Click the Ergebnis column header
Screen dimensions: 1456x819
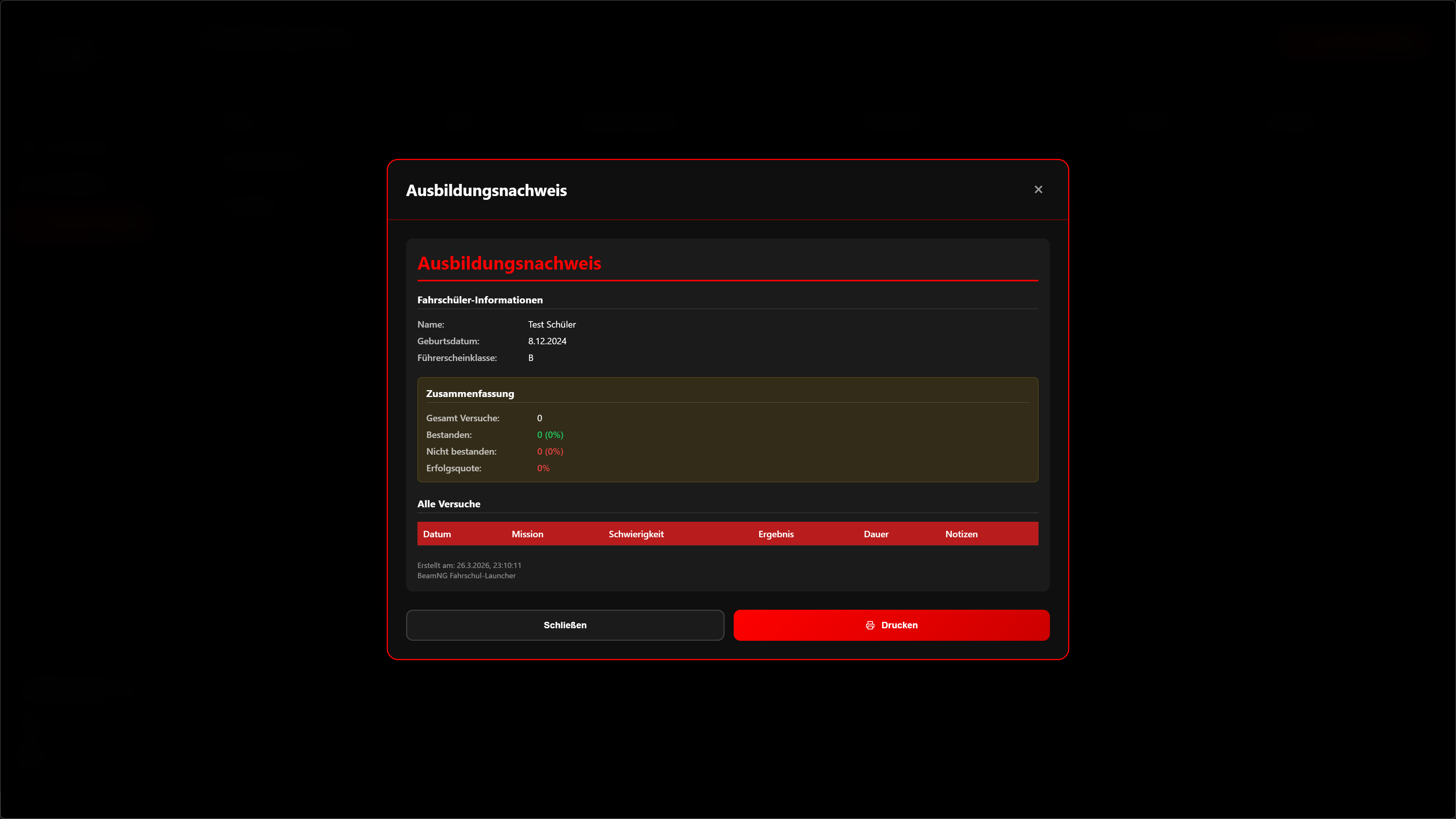pyautogui.click(x=775, y=534)
